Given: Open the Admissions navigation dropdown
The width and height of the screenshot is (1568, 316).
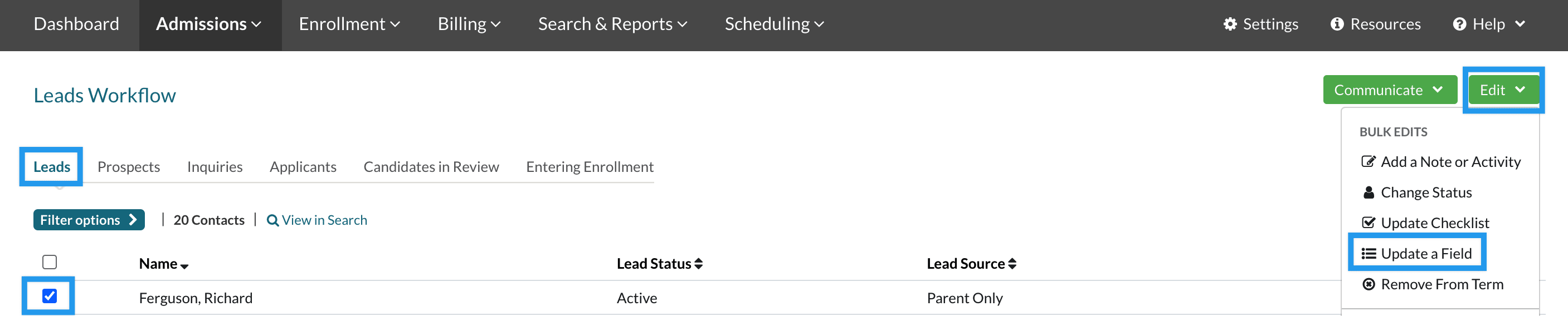Looking at the screenshot, I should (x=209, y=24).
